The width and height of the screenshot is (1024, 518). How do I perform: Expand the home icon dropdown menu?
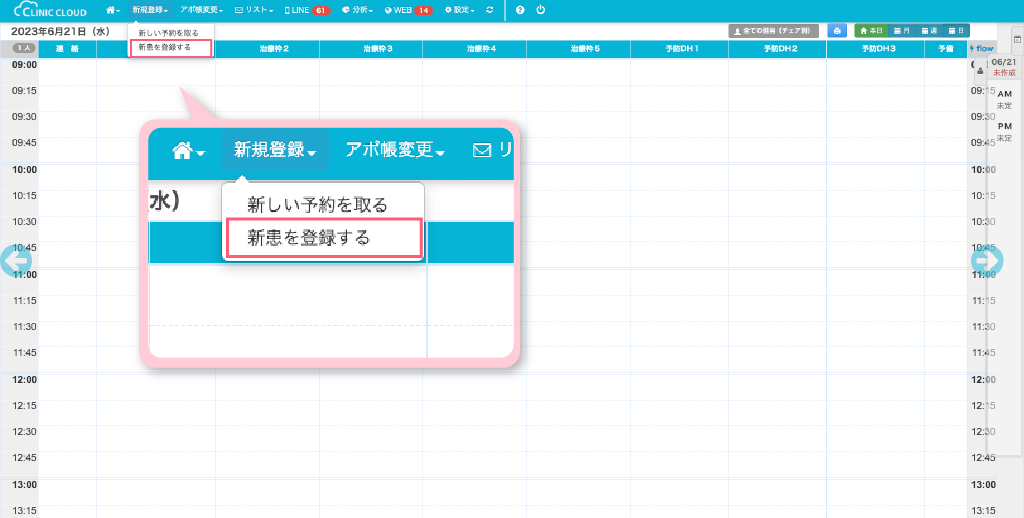point(113,10)
